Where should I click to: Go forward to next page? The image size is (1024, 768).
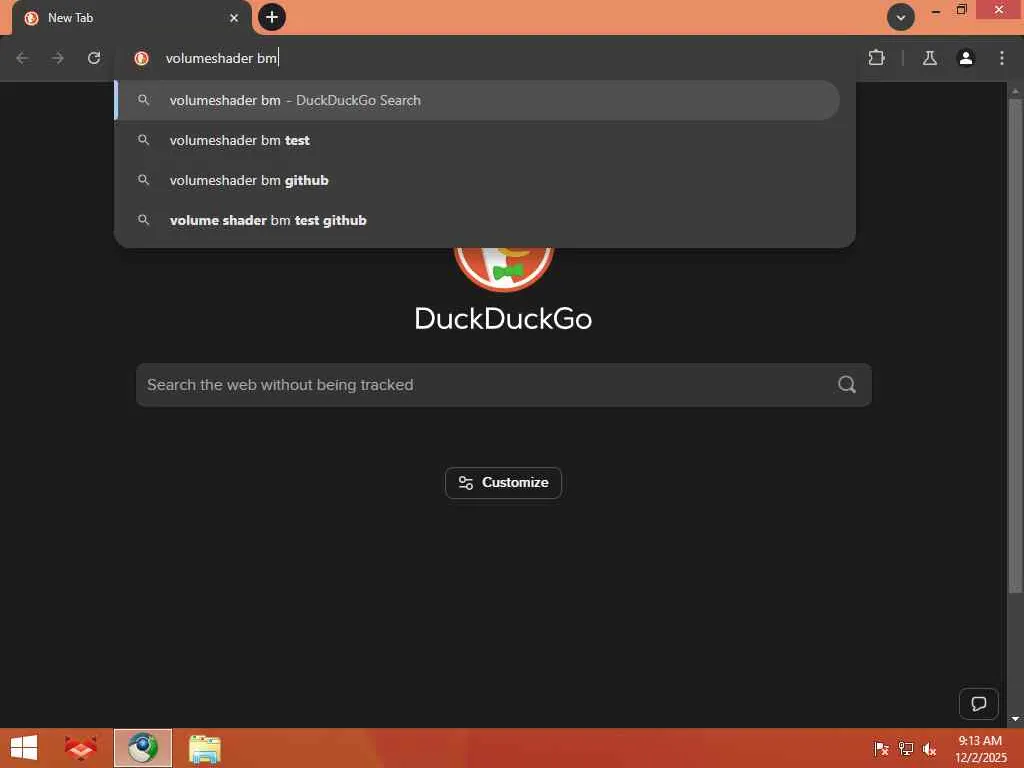coord(58,58)
